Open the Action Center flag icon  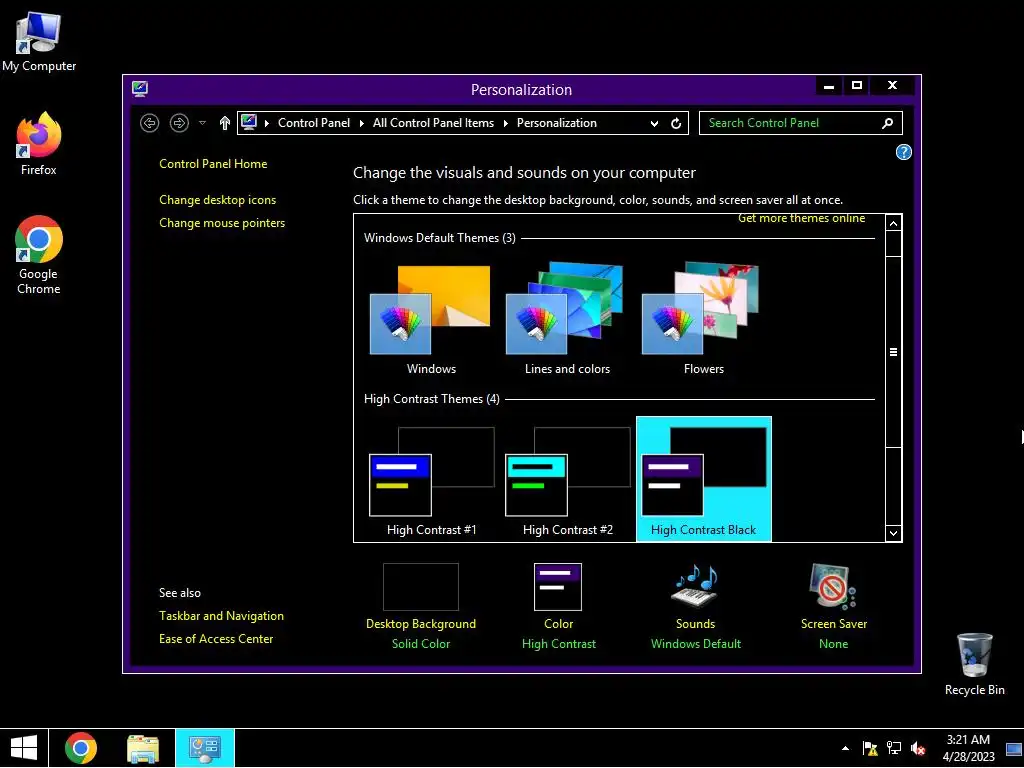click(870, 748)
